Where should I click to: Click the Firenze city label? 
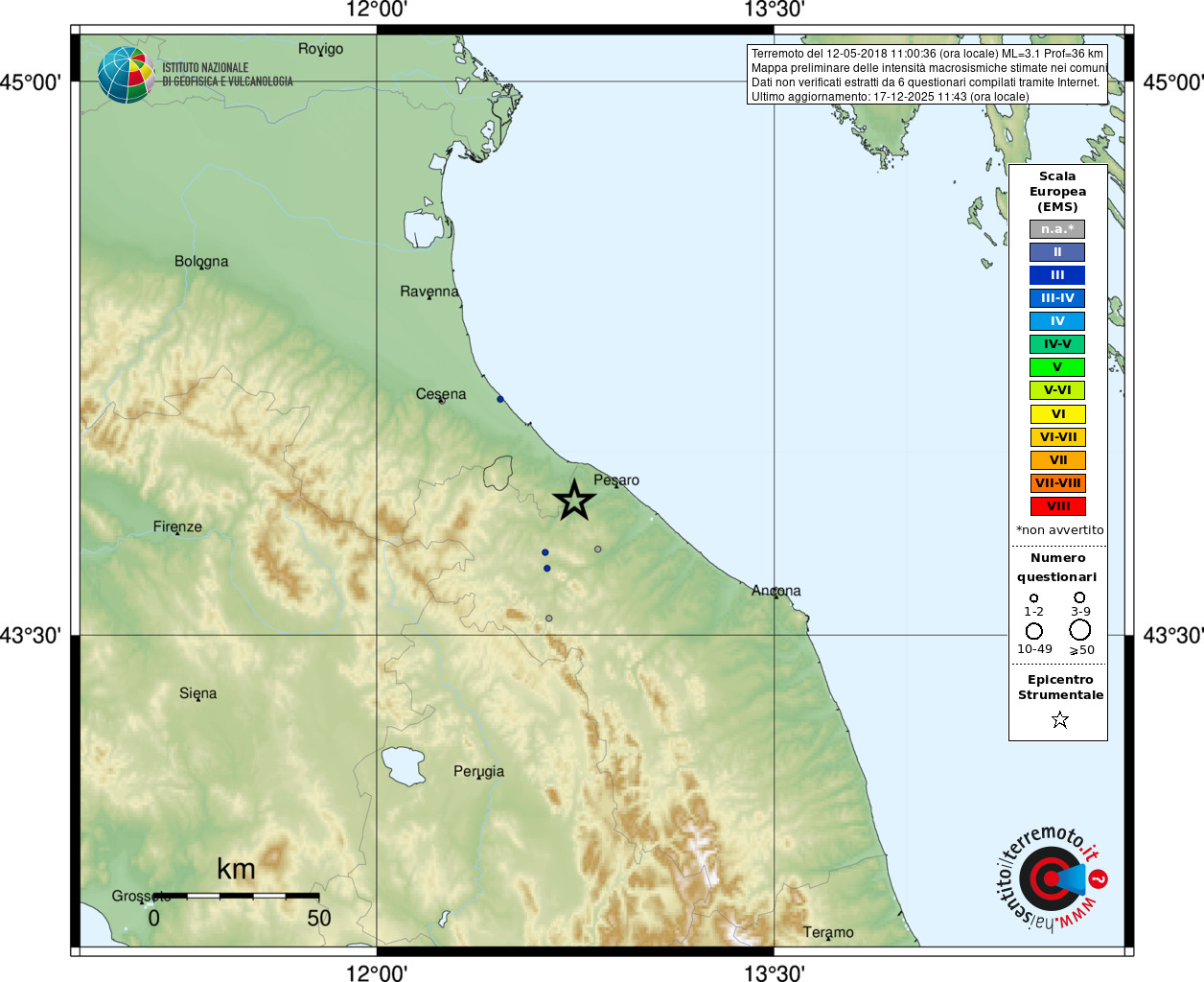(x=177, y=526)
